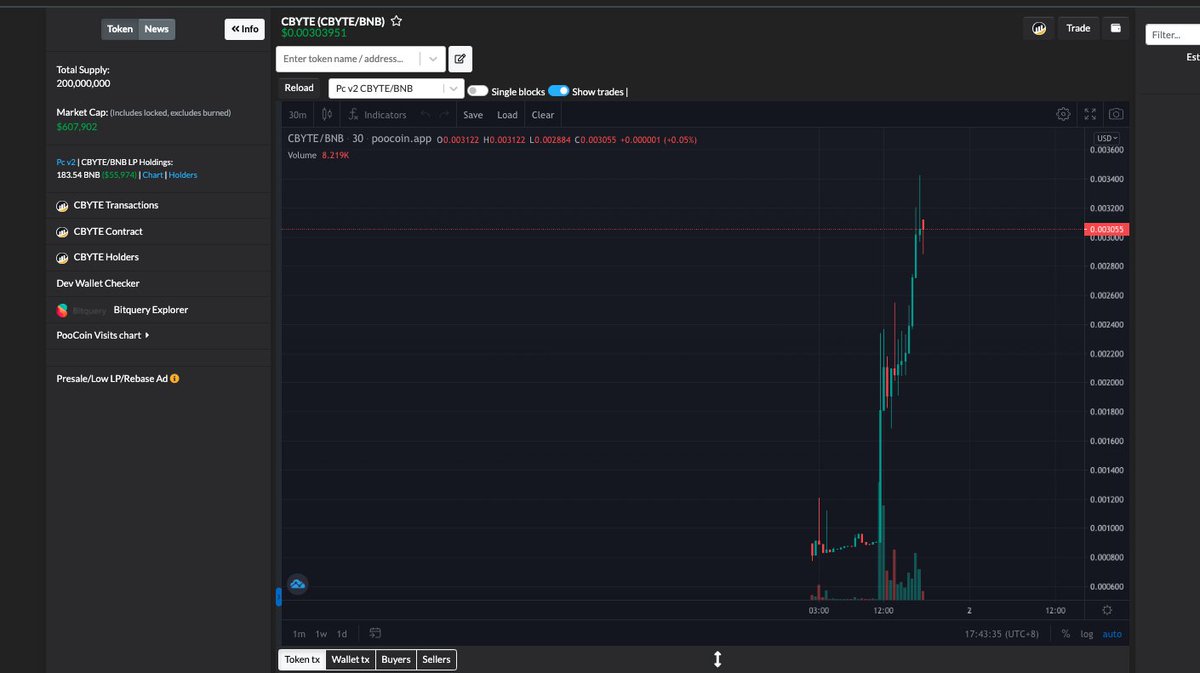The image size is (1200, 673).
Task: Open the CBYTE Transactions link
Action: coord(116,205)
